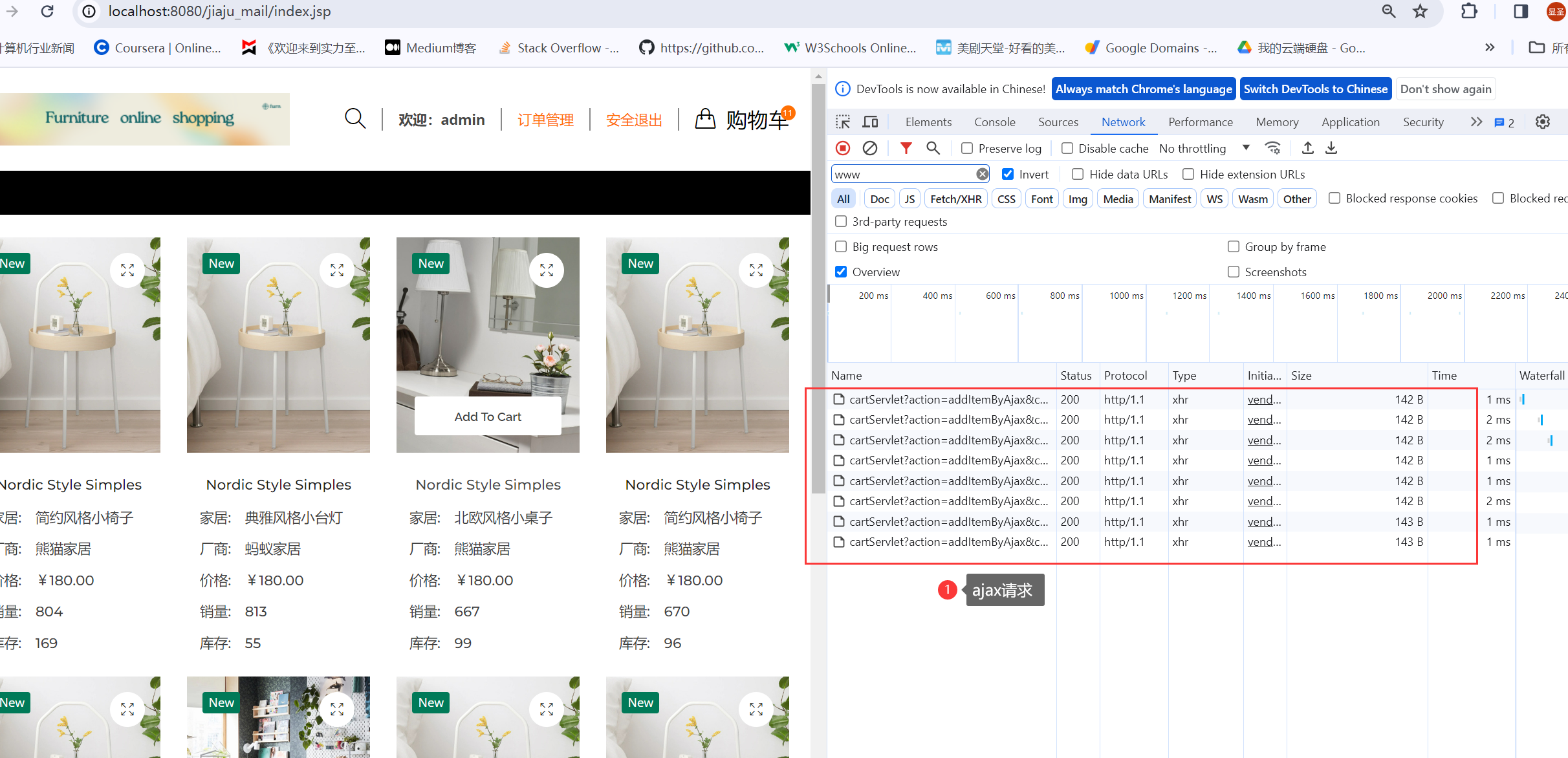Click the page vertical scrollbar
Viewport: 1568px width, 758px height.
pyautogui.click(x=818, y=288)
